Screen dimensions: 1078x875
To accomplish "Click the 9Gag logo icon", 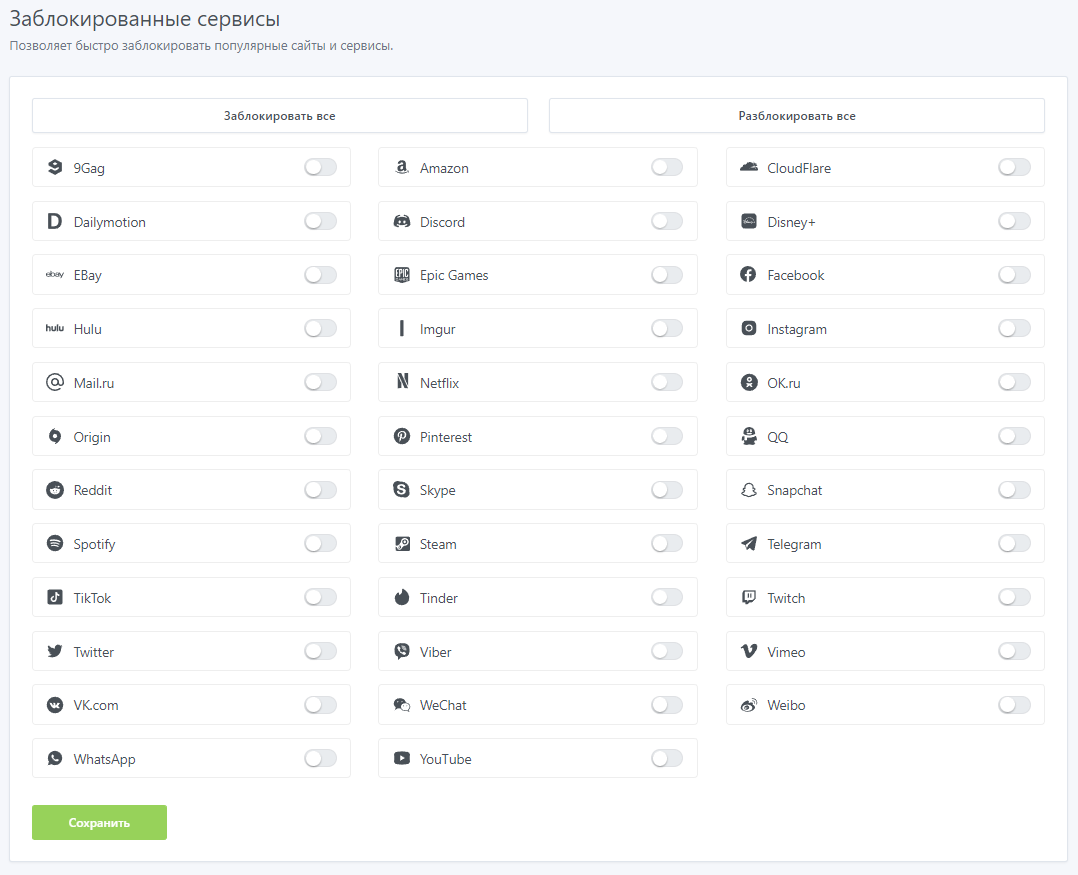I will tap(55, 167).
